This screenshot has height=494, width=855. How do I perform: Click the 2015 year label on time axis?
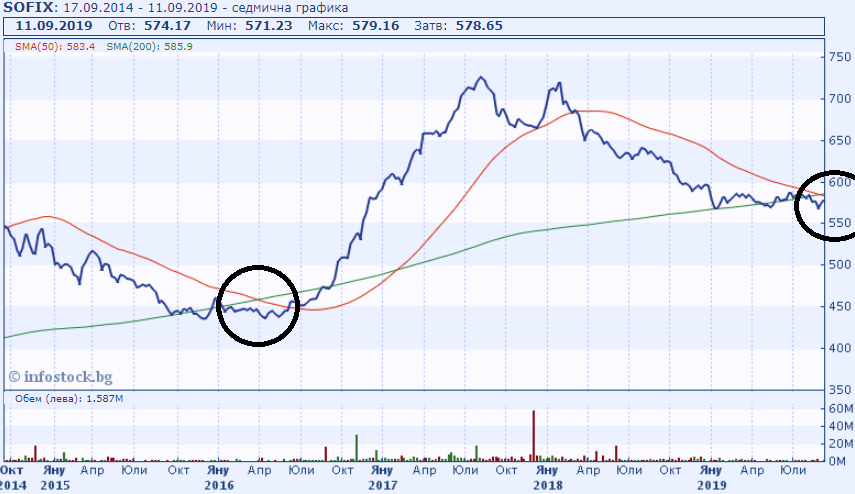coord(55,485)
